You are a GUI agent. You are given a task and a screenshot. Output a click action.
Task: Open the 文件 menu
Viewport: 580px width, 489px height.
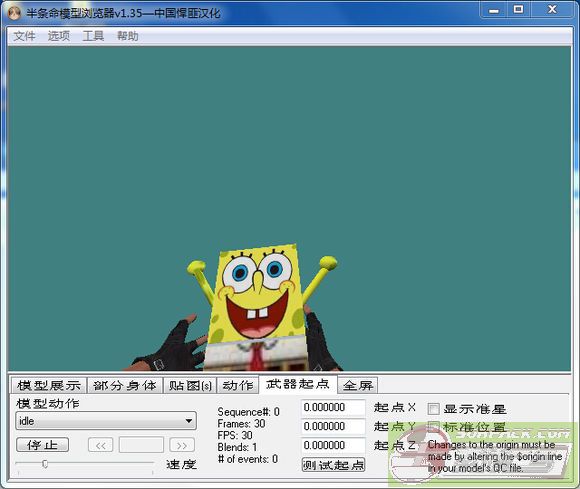(24, 36)
